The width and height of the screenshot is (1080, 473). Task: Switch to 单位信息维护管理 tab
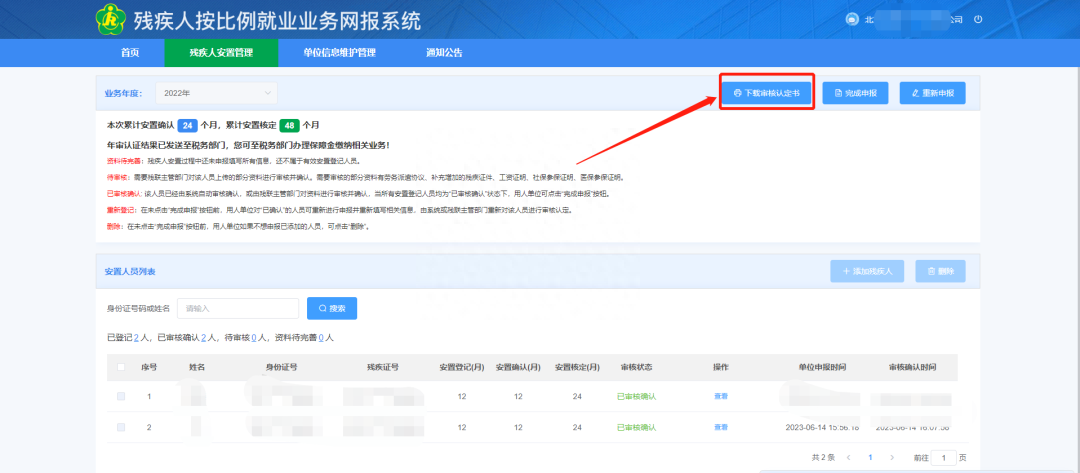[339, 53]
